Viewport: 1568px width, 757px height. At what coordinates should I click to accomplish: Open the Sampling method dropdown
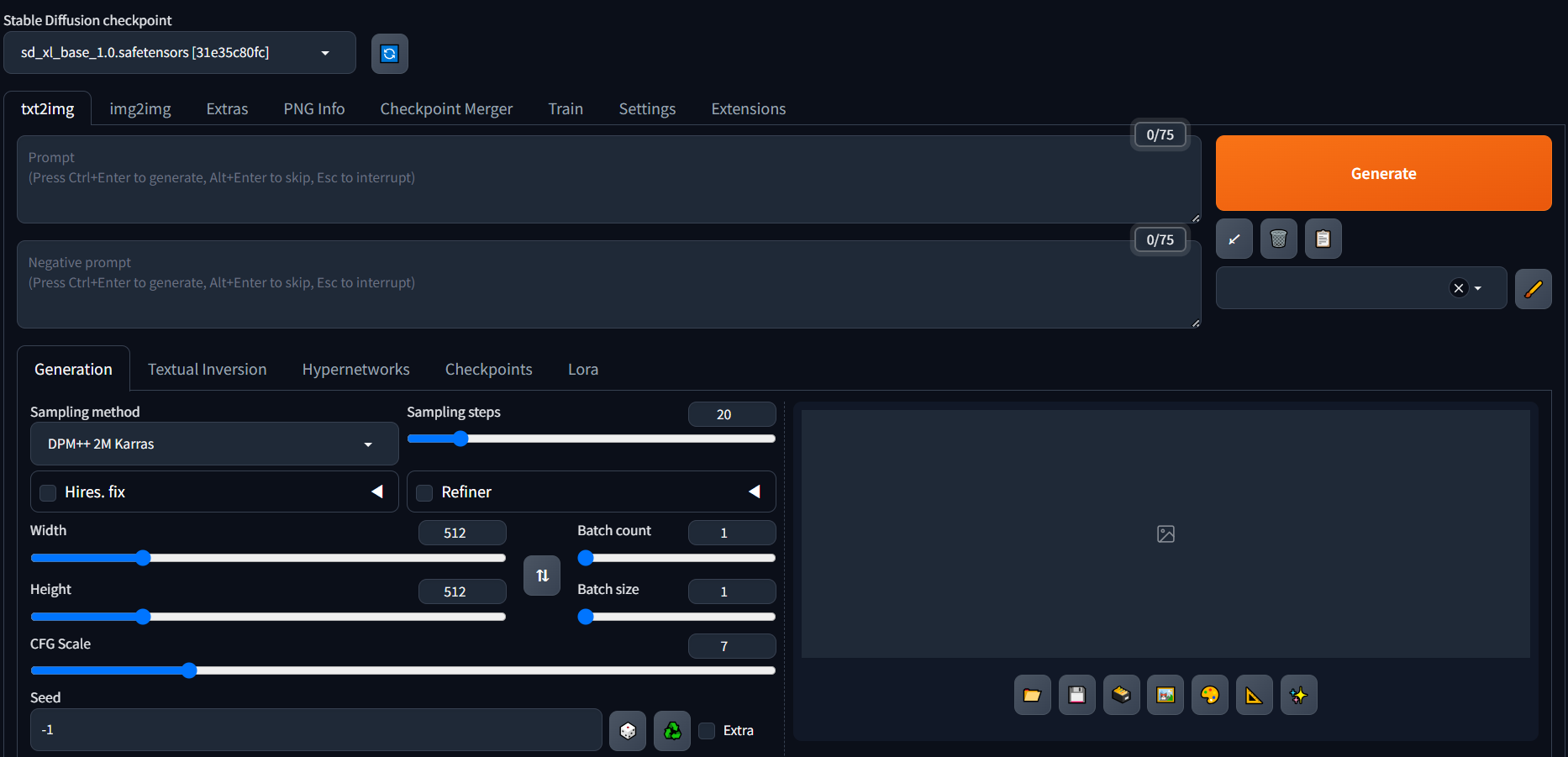pyautogui.click(x=214, y=444)
